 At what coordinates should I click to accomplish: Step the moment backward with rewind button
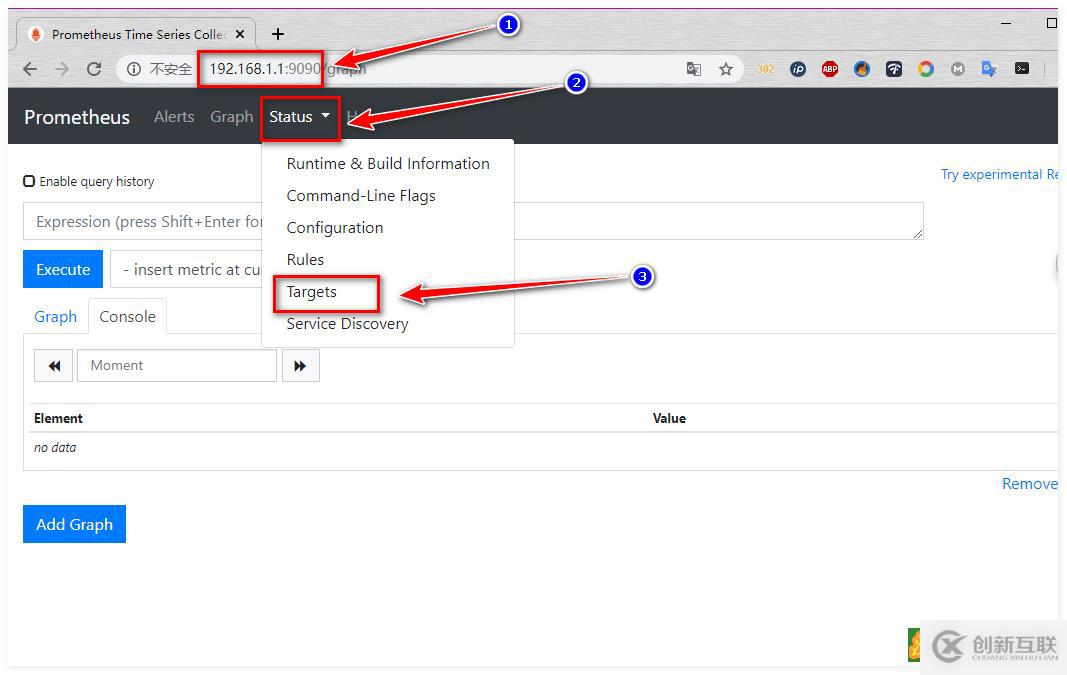[x=54, y=365]
